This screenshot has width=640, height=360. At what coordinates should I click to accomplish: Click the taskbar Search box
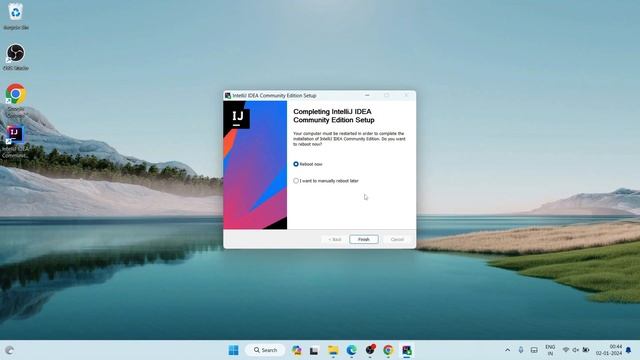pos(265,350)
